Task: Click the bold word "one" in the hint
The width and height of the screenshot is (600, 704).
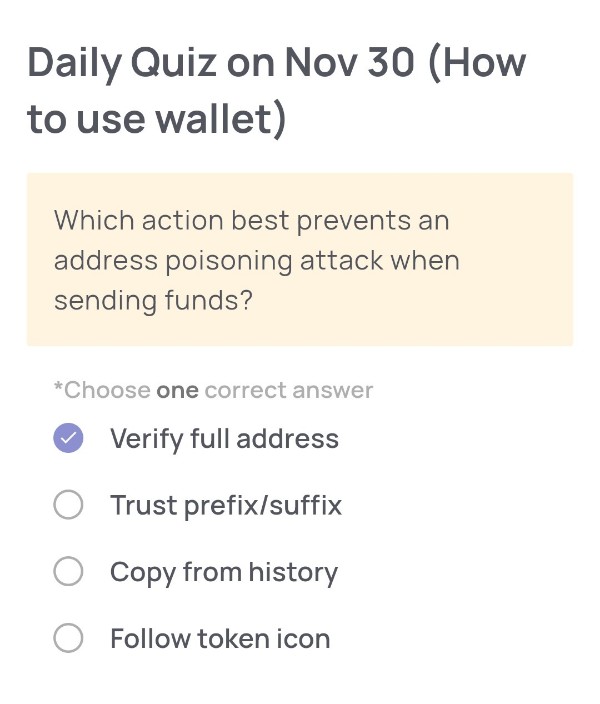Action: [177, 390]
